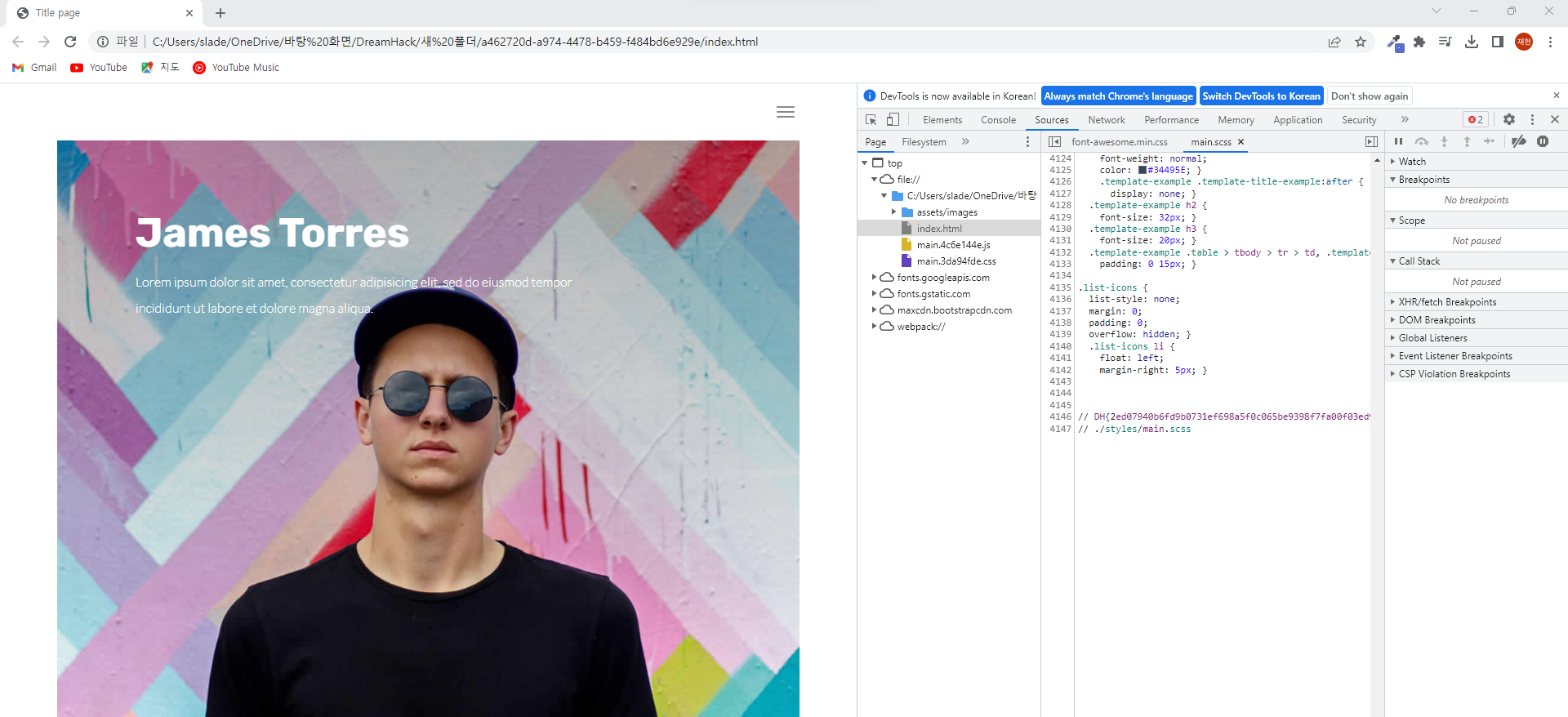This screenshot has height=717, width=1568.
Task: Expand the fonts.googleapis.com node
Action: (x=874, y=278)
